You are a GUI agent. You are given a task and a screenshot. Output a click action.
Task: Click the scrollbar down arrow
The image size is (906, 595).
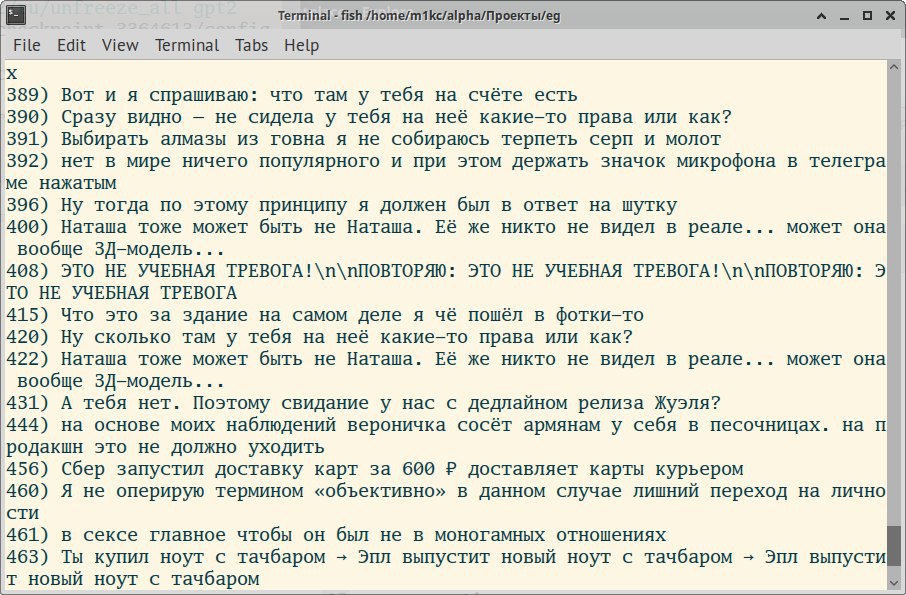click(x=896, y=581)
